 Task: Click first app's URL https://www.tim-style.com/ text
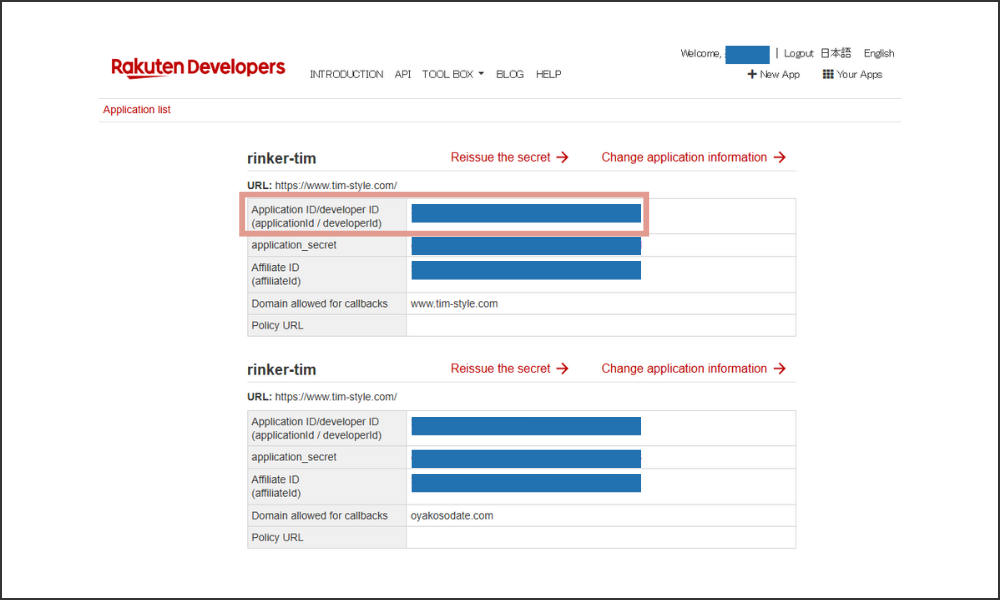pos(335,186)
